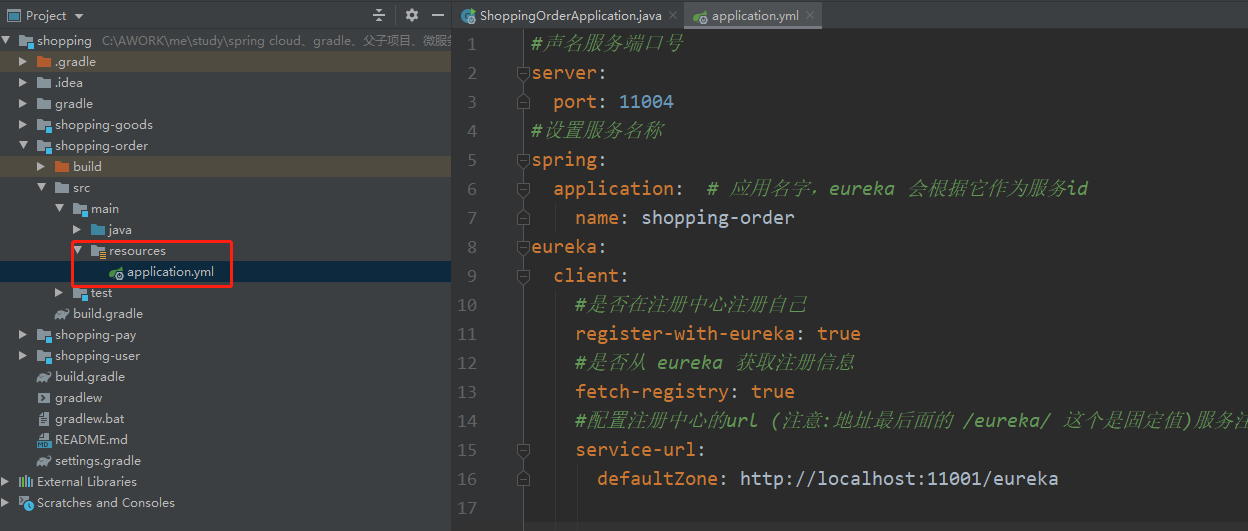
Task: Click the collapse all icon in Project toolbar
Action: point(379,15)
